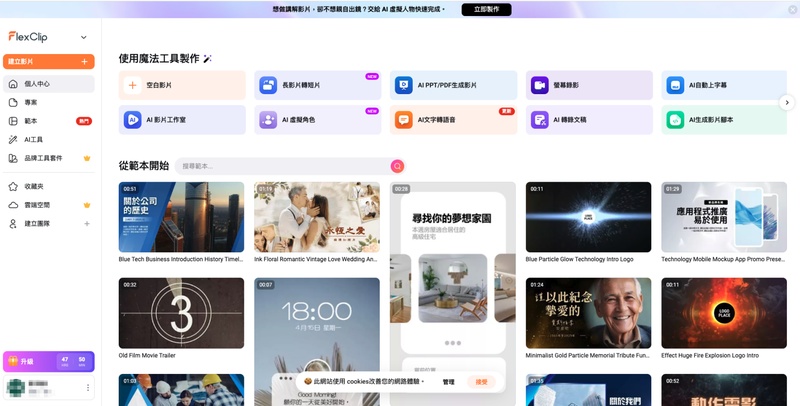
Task: Click 接受 to accept cookies
Action: [x=481, y=382]
